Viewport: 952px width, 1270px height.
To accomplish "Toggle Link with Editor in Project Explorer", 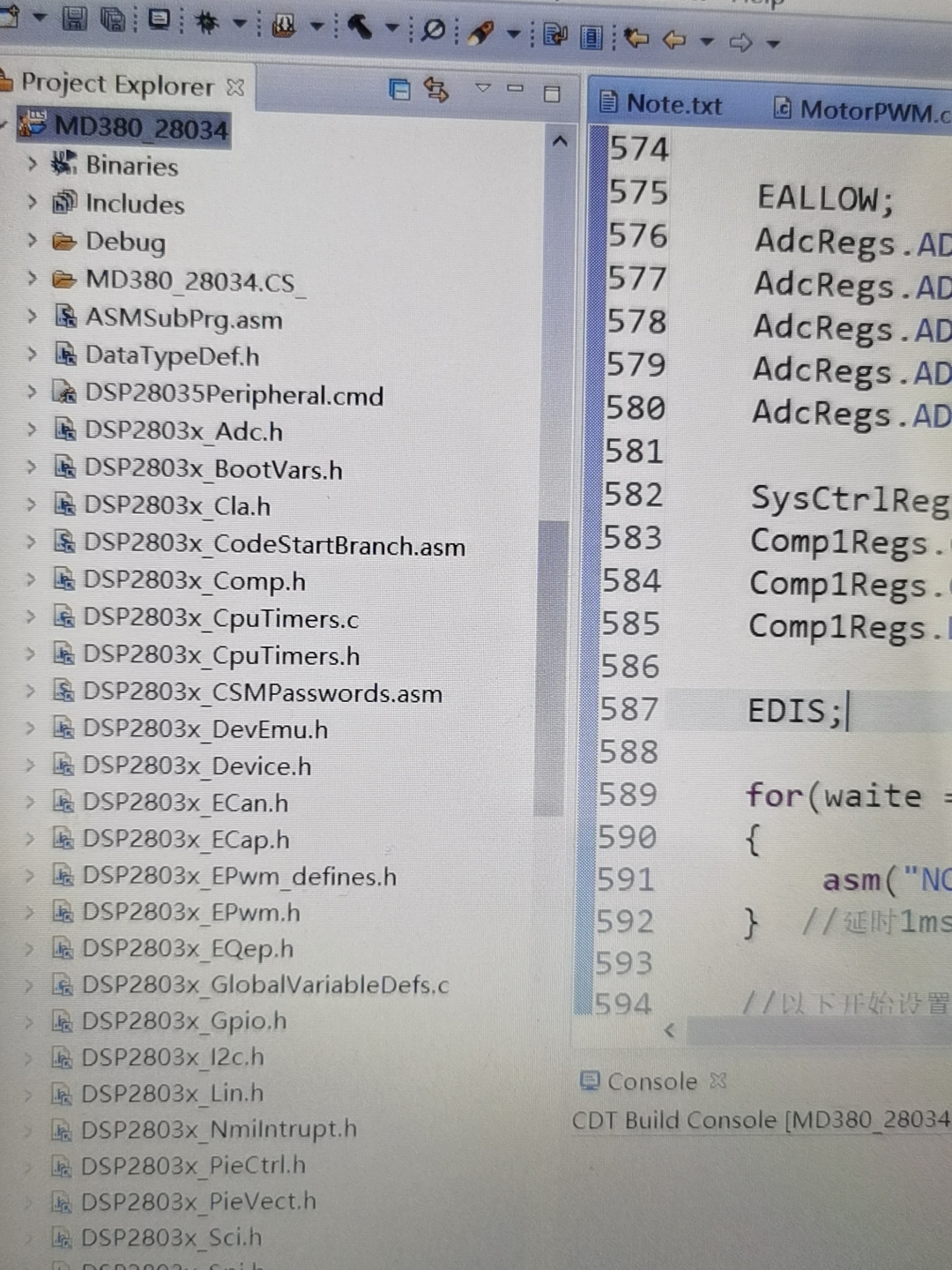I will coord(436,89).
